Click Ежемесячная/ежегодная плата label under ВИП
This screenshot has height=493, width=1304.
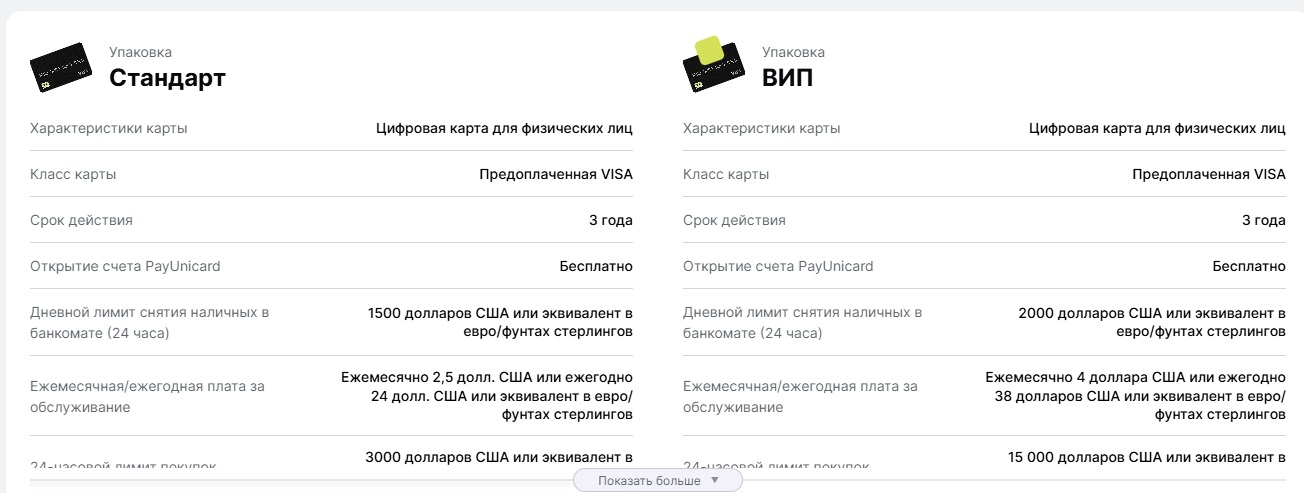(800, 396)
